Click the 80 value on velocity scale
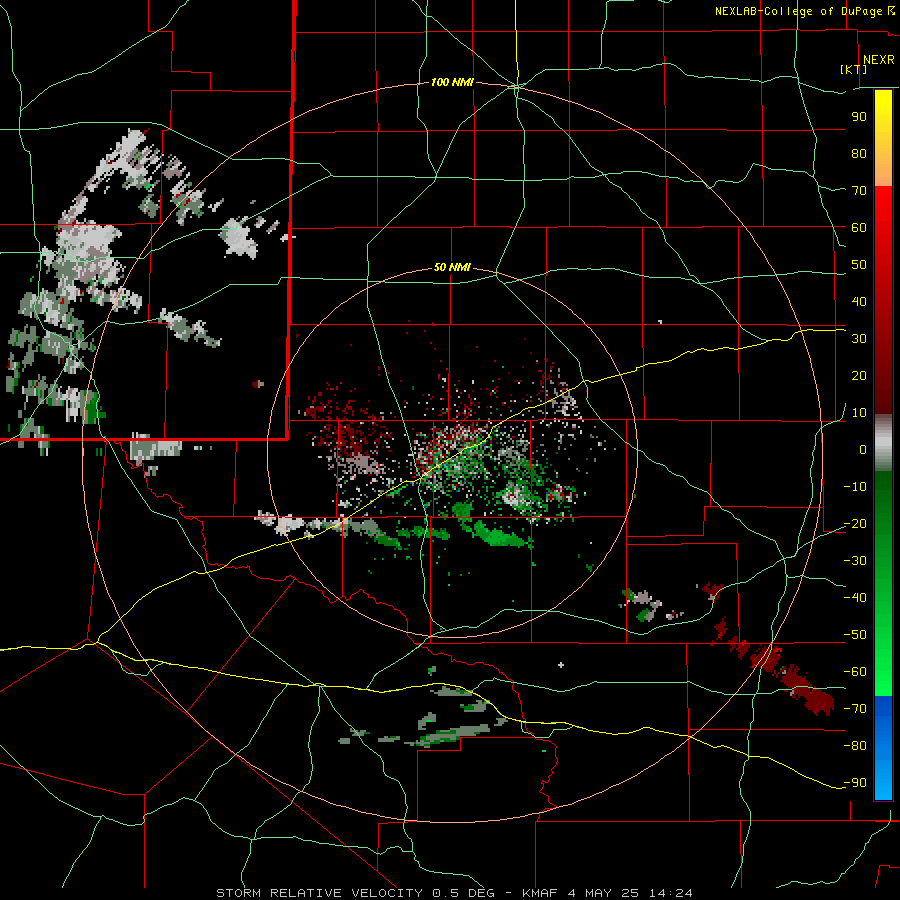 tap(859, 154)
